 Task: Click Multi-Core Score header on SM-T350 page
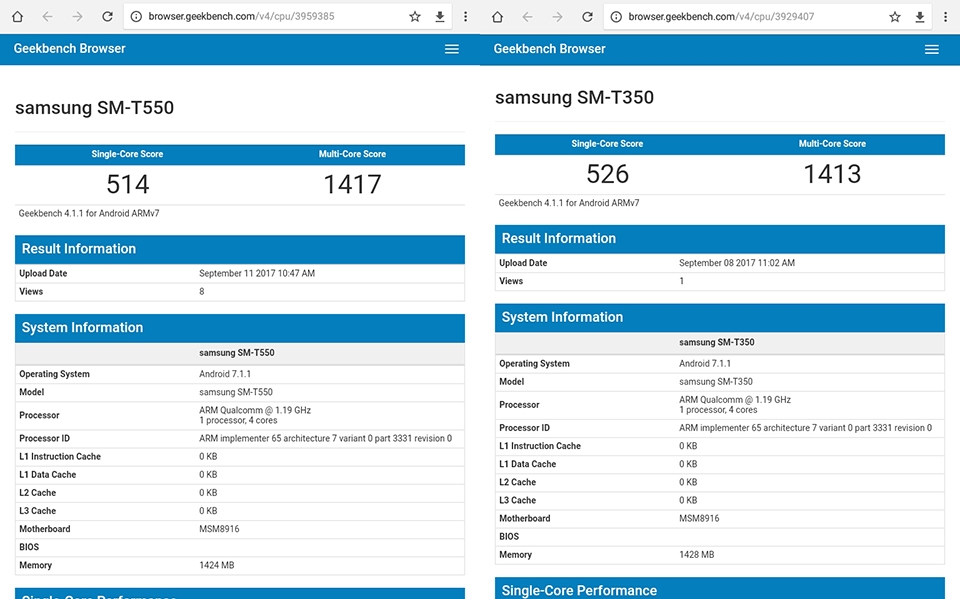(832, 143)
